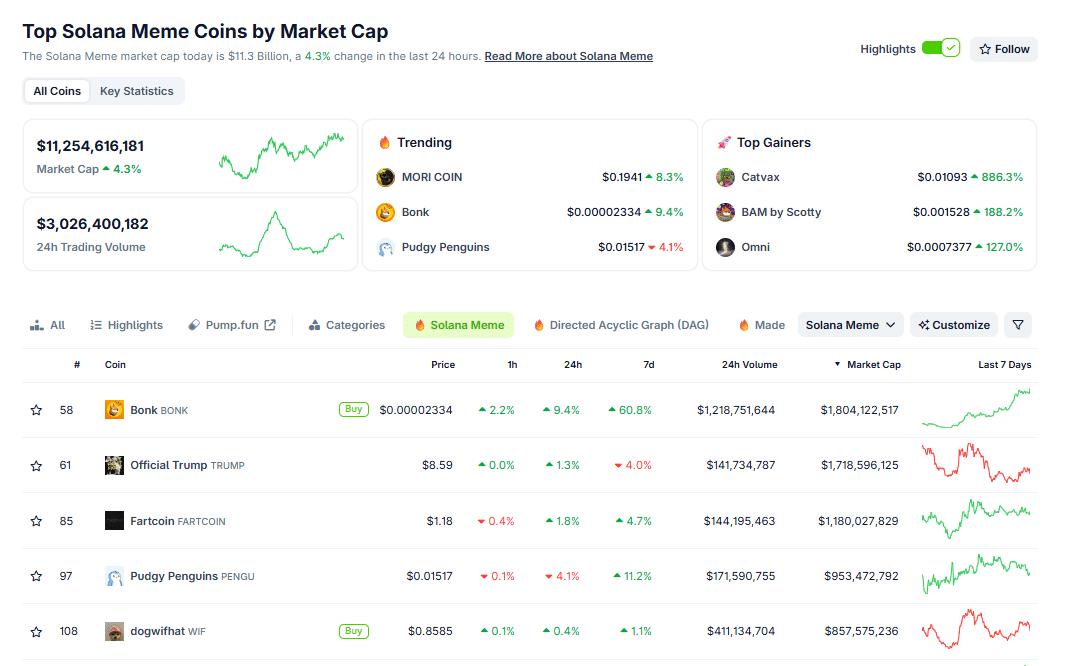Image resolution: width=1066 pixels, height=666 pixels.
Task: Sort by the 24h column header
Action: [x=572, y=365]
